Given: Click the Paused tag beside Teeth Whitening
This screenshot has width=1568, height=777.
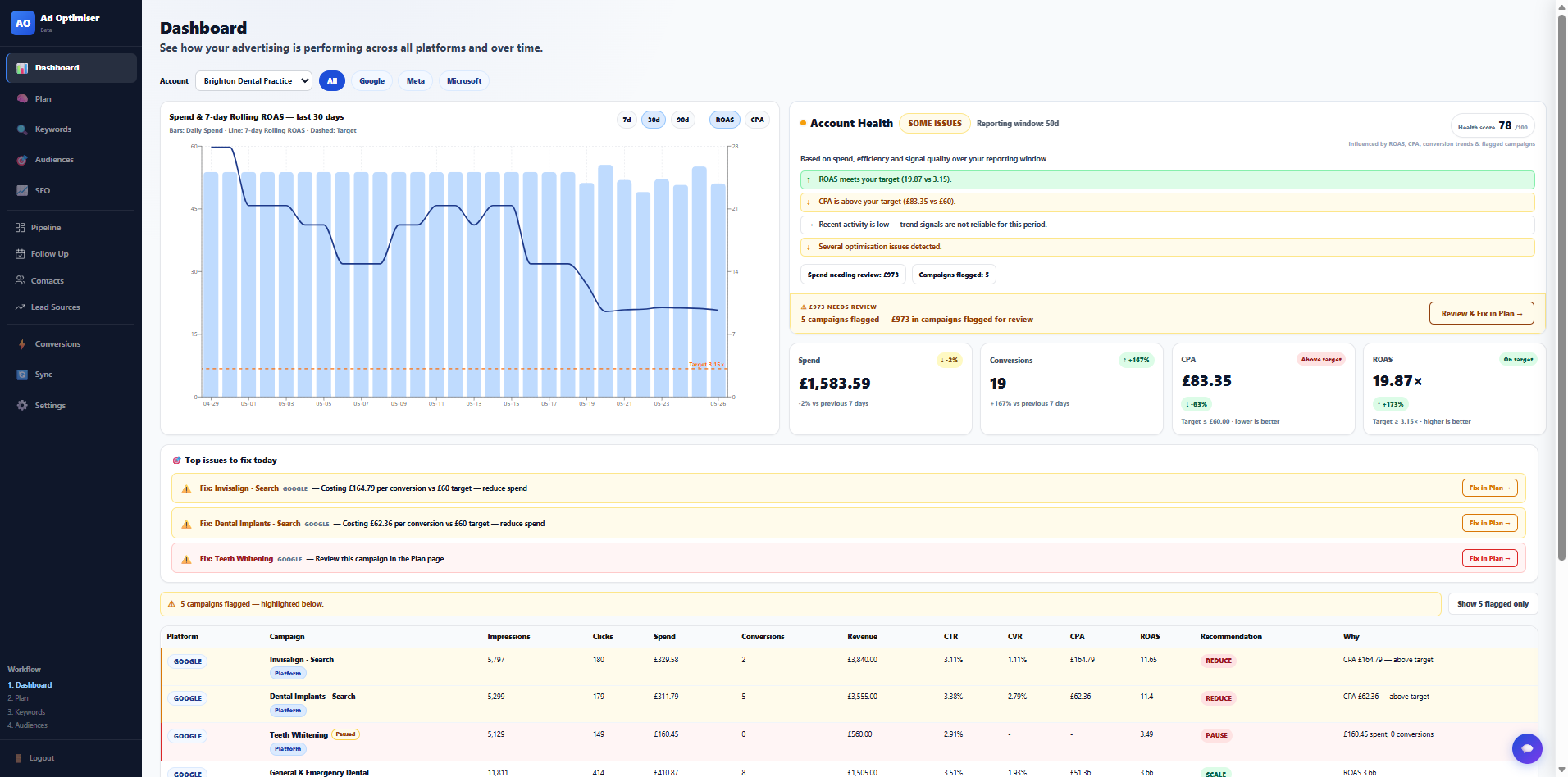Looking at the screenshot, I should pos(345,734).
